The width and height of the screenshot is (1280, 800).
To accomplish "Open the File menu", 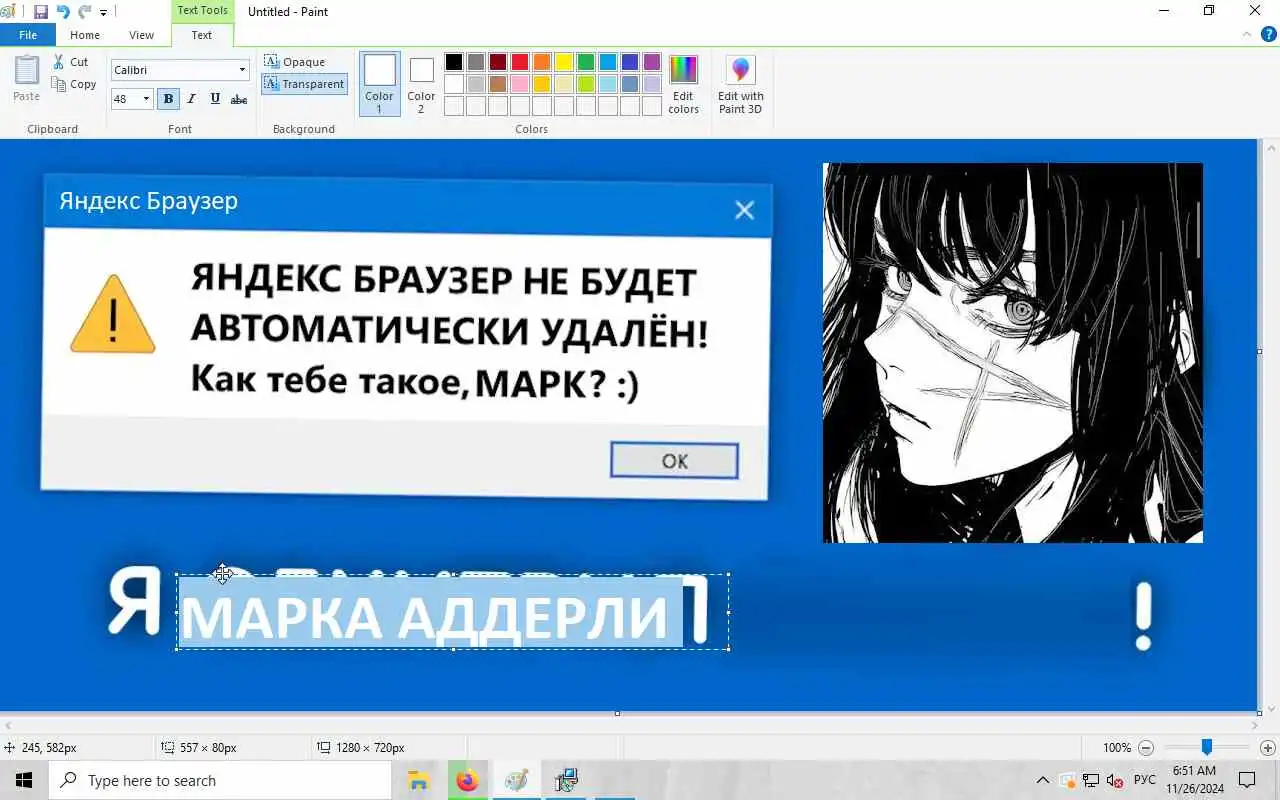I will 28,35.
